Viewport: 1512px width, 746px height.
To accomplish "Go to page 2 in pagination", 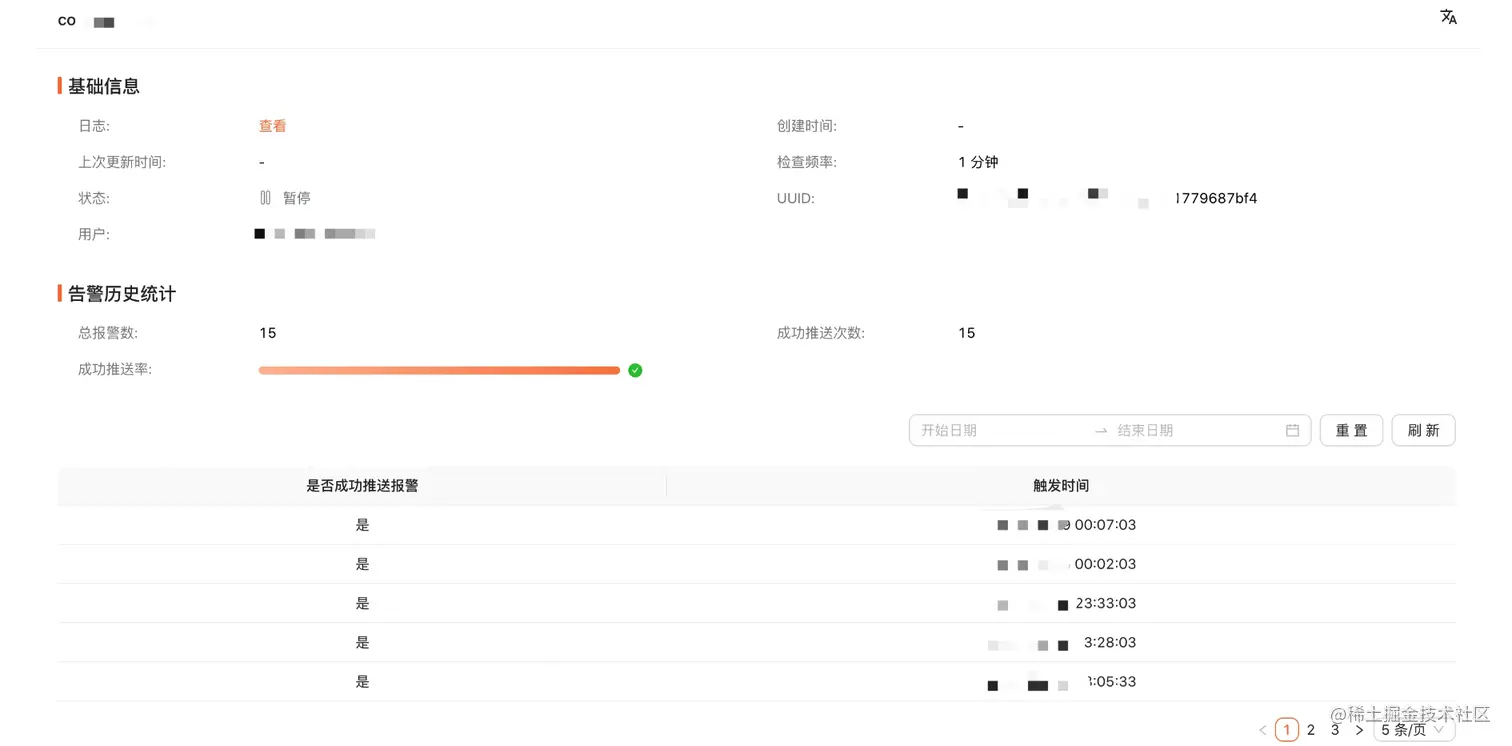I will pyautogui.click(x=1311, y=730).
